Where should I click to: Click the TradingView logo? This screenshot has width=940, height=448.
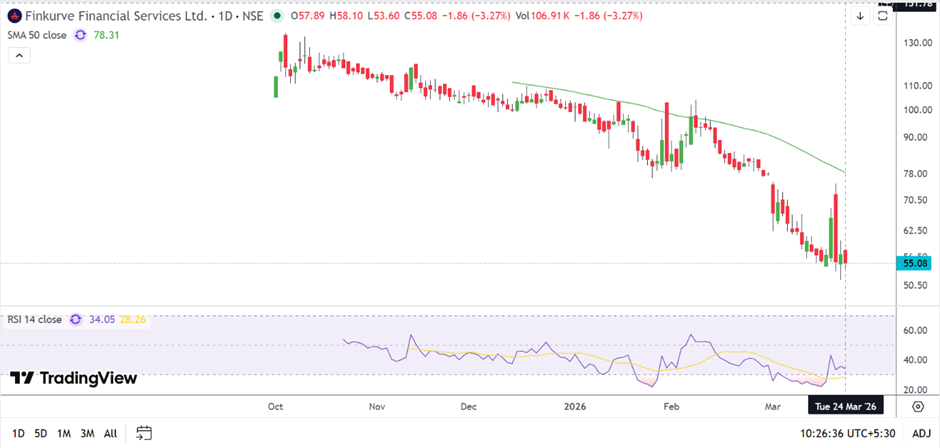click(73, 378)
